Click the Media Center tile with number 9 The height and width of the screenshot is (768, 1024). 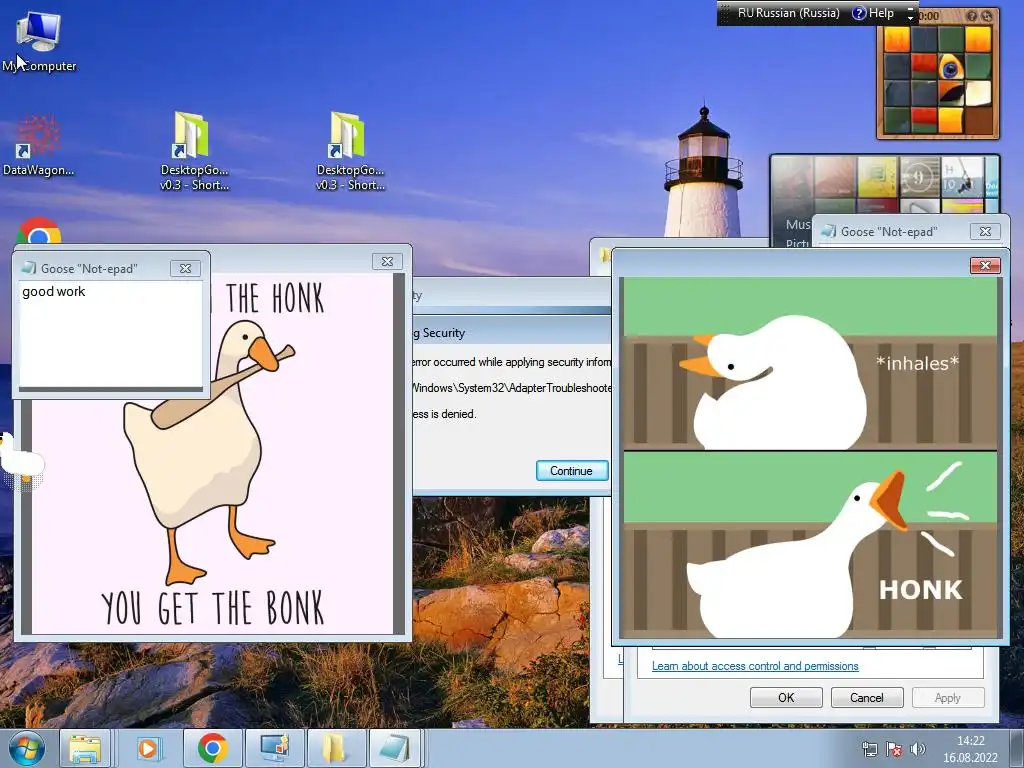[919, 176]
